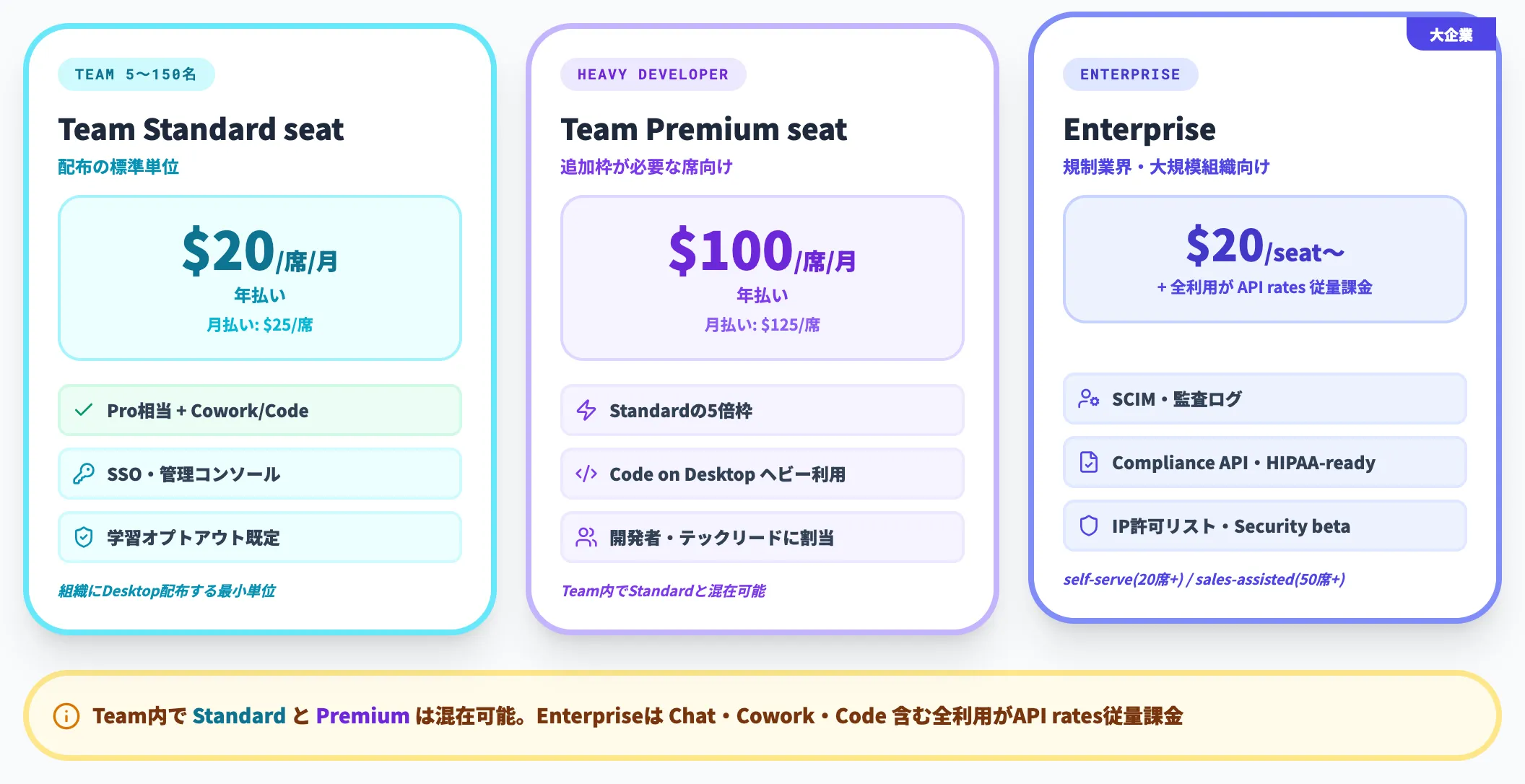The width and height of the screenshot is (1525, 784).
Task: Select the HEAVY DEVELOPER badge
Action: pyautogui.click(x=653, y=74)
